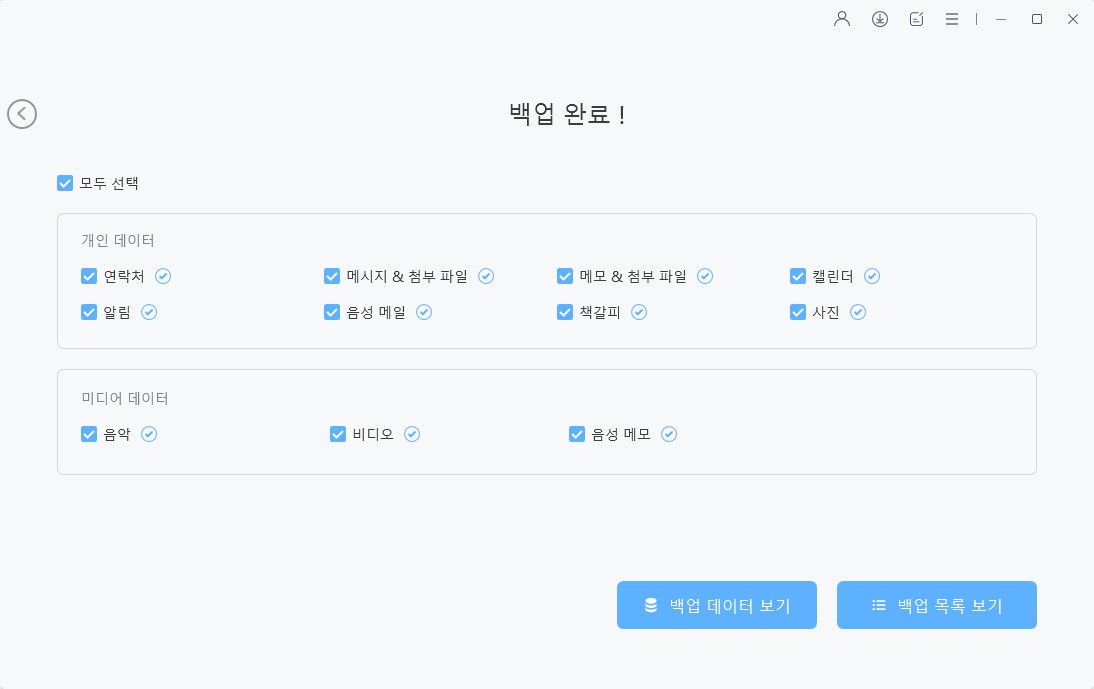Click completed checkmark icon next to 연락처
This screenshot has width=1094, height=689.
[x=163, y=276]
